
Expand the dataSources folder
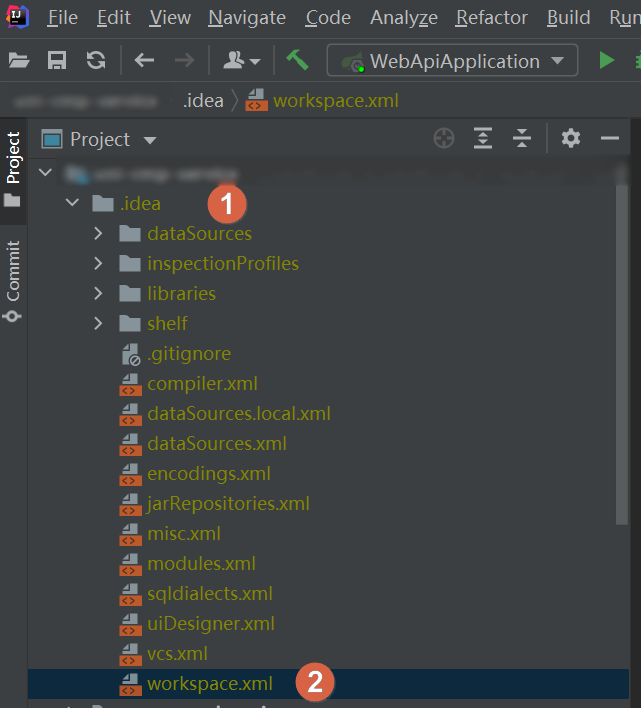click(x=98, y=234)
